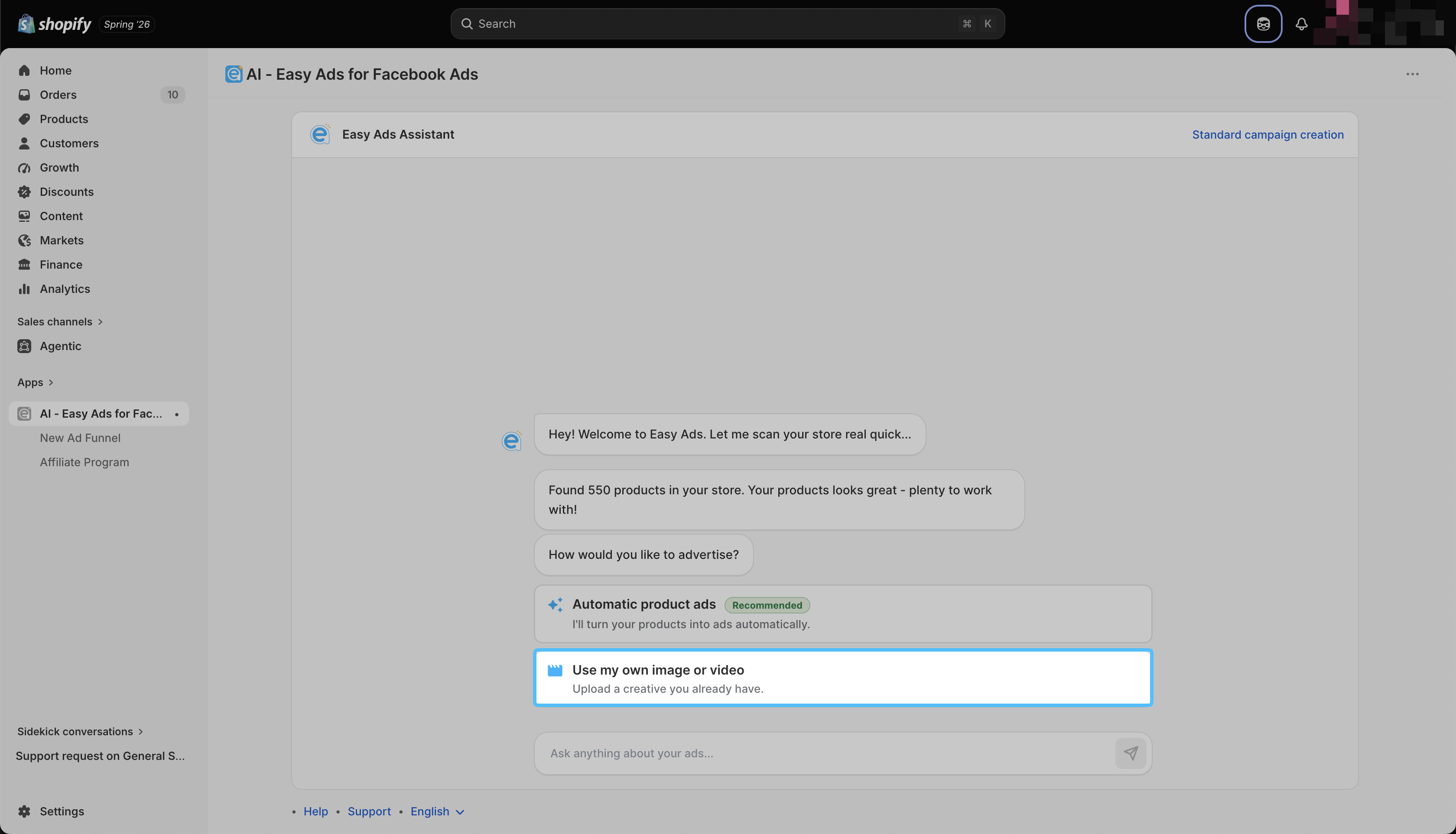Click the Products tag icon
The height and width of the screenshot is (834, 1456).
[x=24, y=119]
